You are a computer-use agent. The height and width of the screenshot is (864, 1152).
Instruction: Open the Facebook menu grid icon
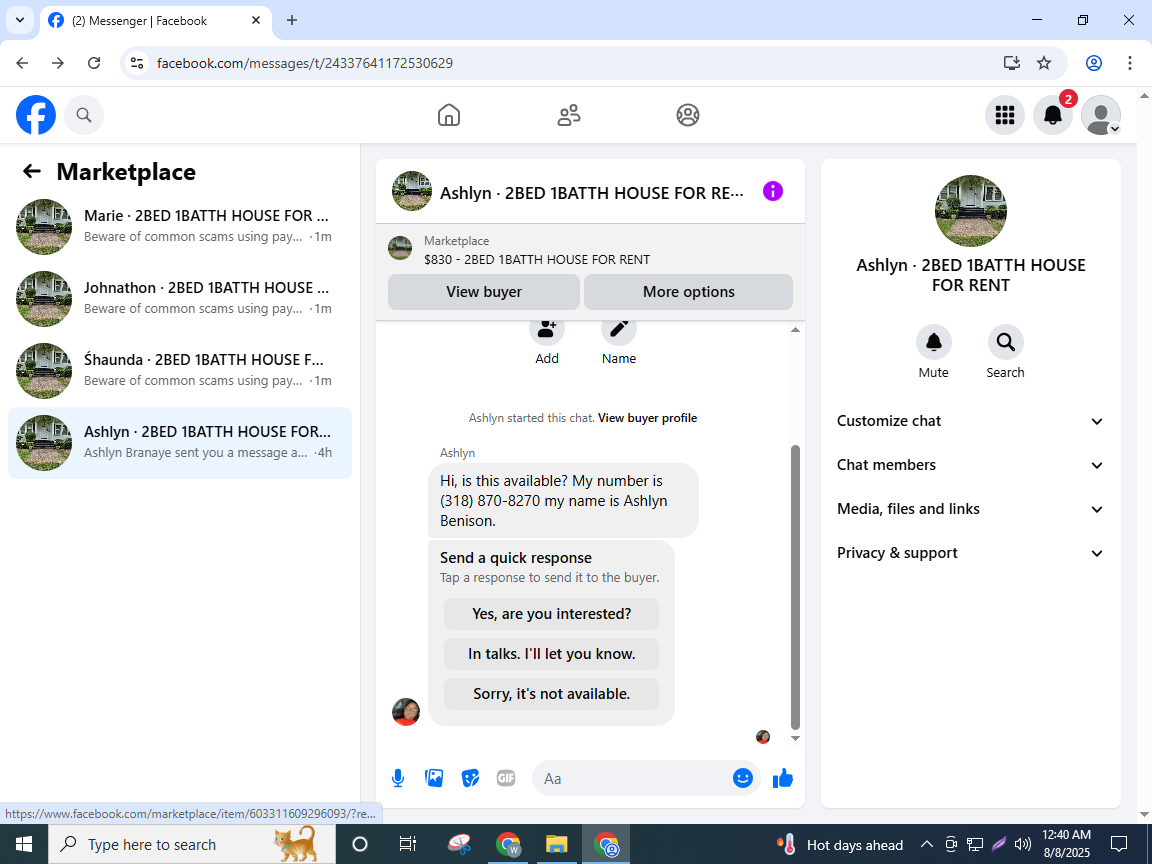pyautogui.click(x=1004, y=115)
